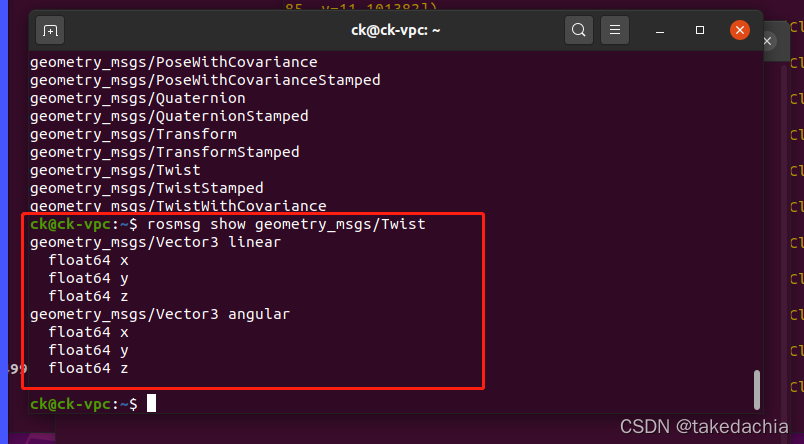Open a new terminal tab
The image size is (804, 444).
[x=50, y=30]
